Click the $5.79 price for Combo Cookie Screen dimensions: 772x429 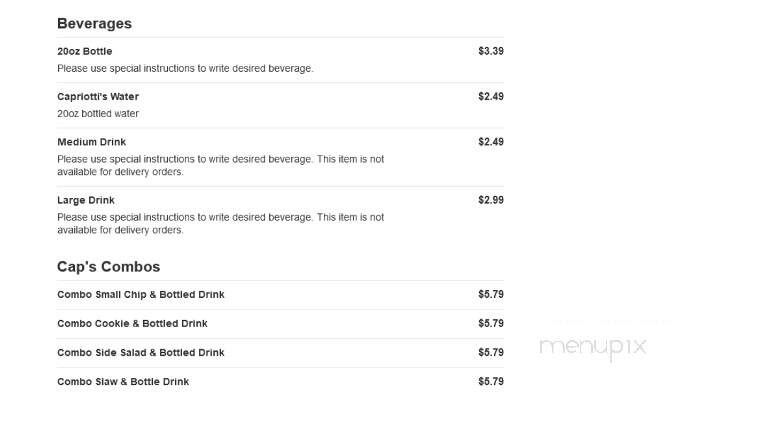(x=491, y=324)
